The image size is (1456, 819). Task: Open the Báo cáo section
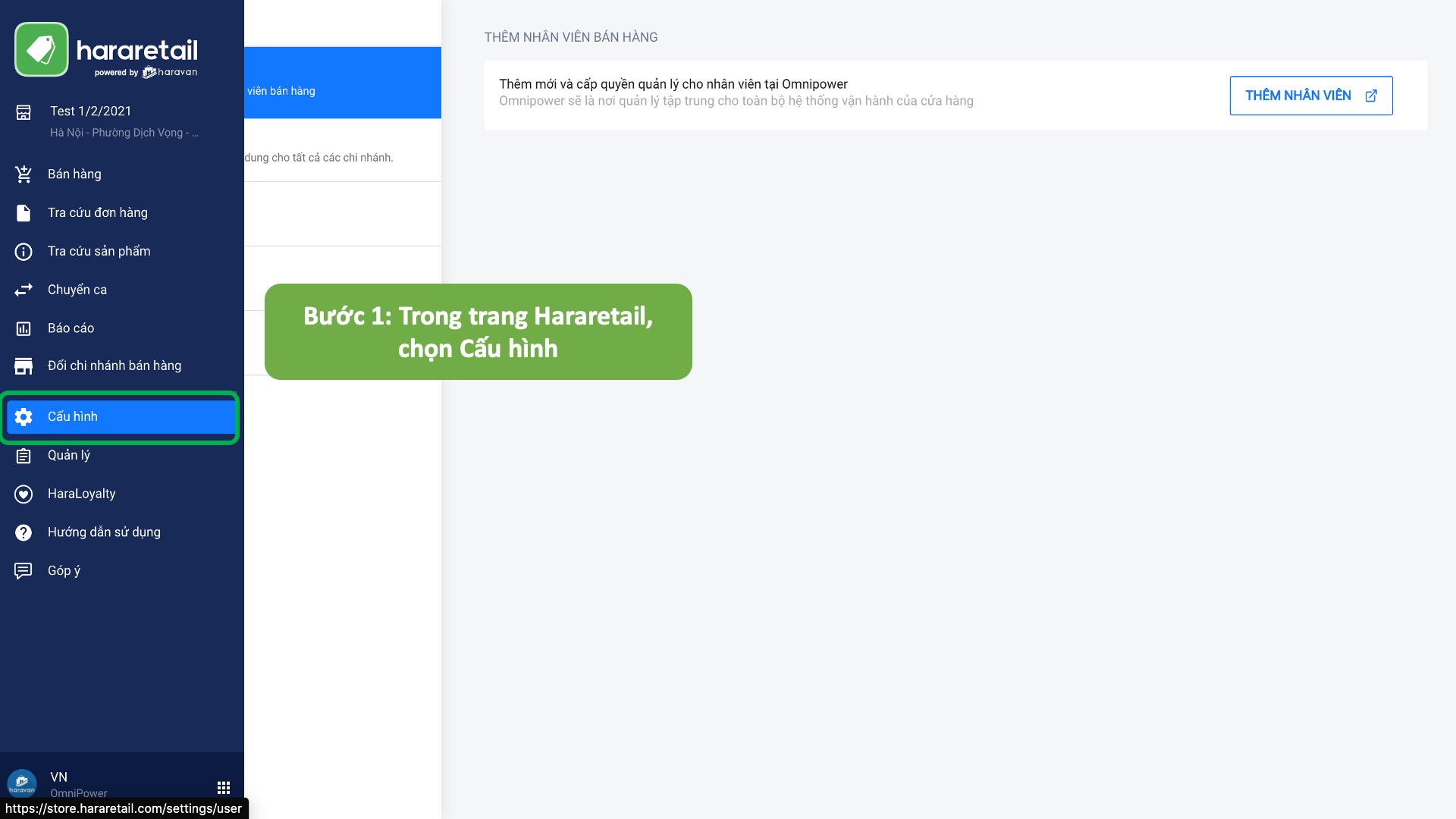pos(122,328)
